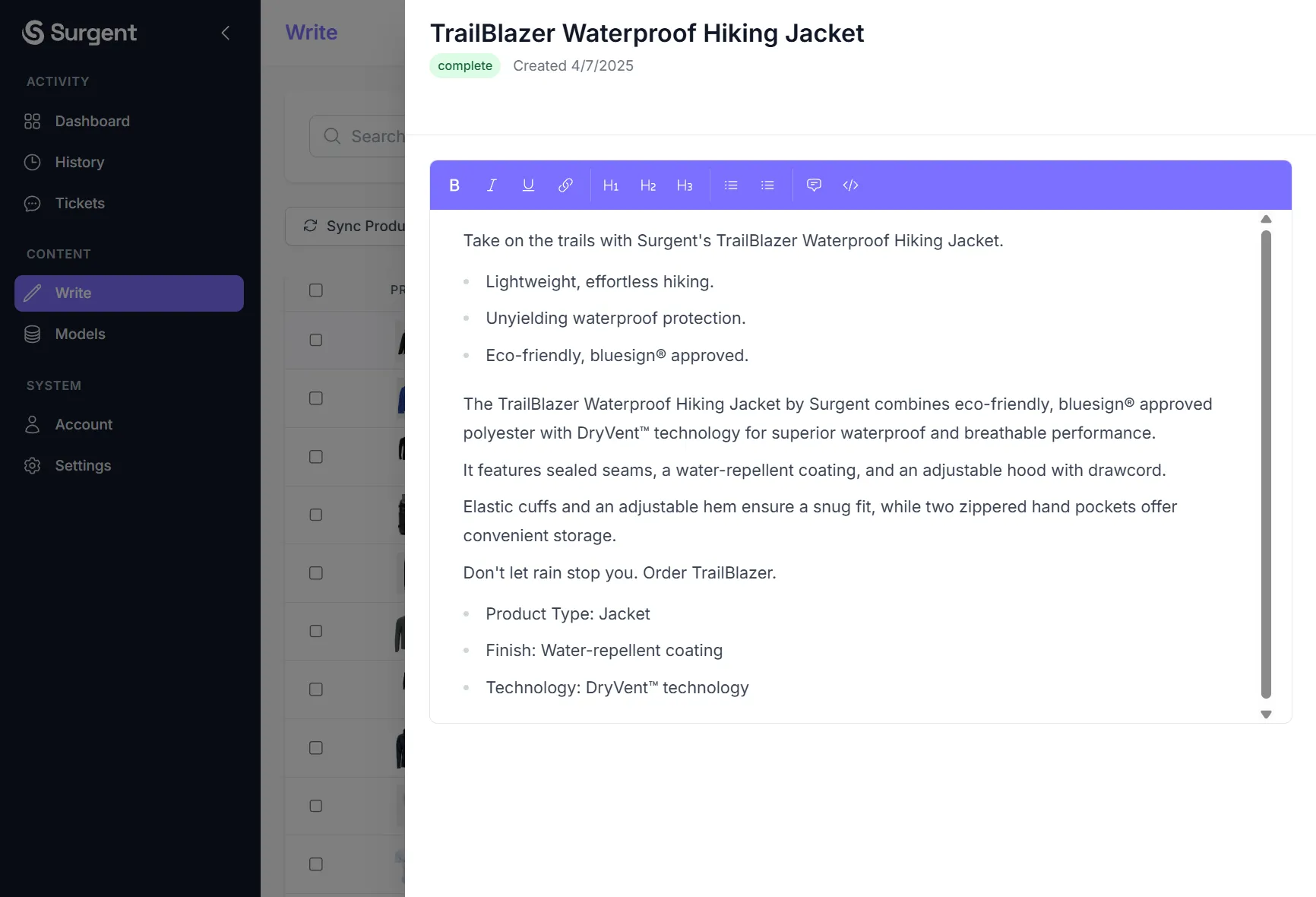Apply Heading 3 style
1316x897 pixels.
click(685, 185)
